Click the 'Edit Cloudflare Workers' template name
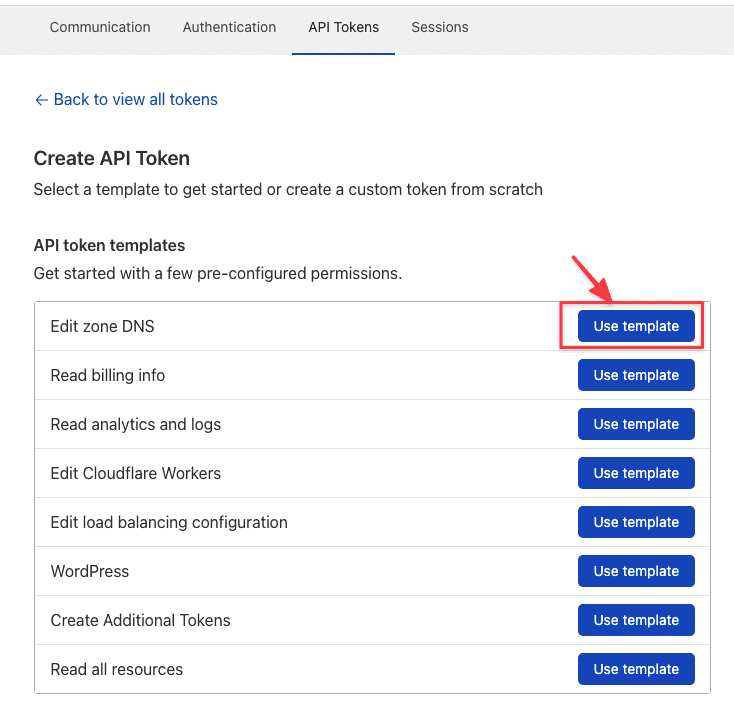Viewport: 734px width, 719px height. click(x=136, y=473)
